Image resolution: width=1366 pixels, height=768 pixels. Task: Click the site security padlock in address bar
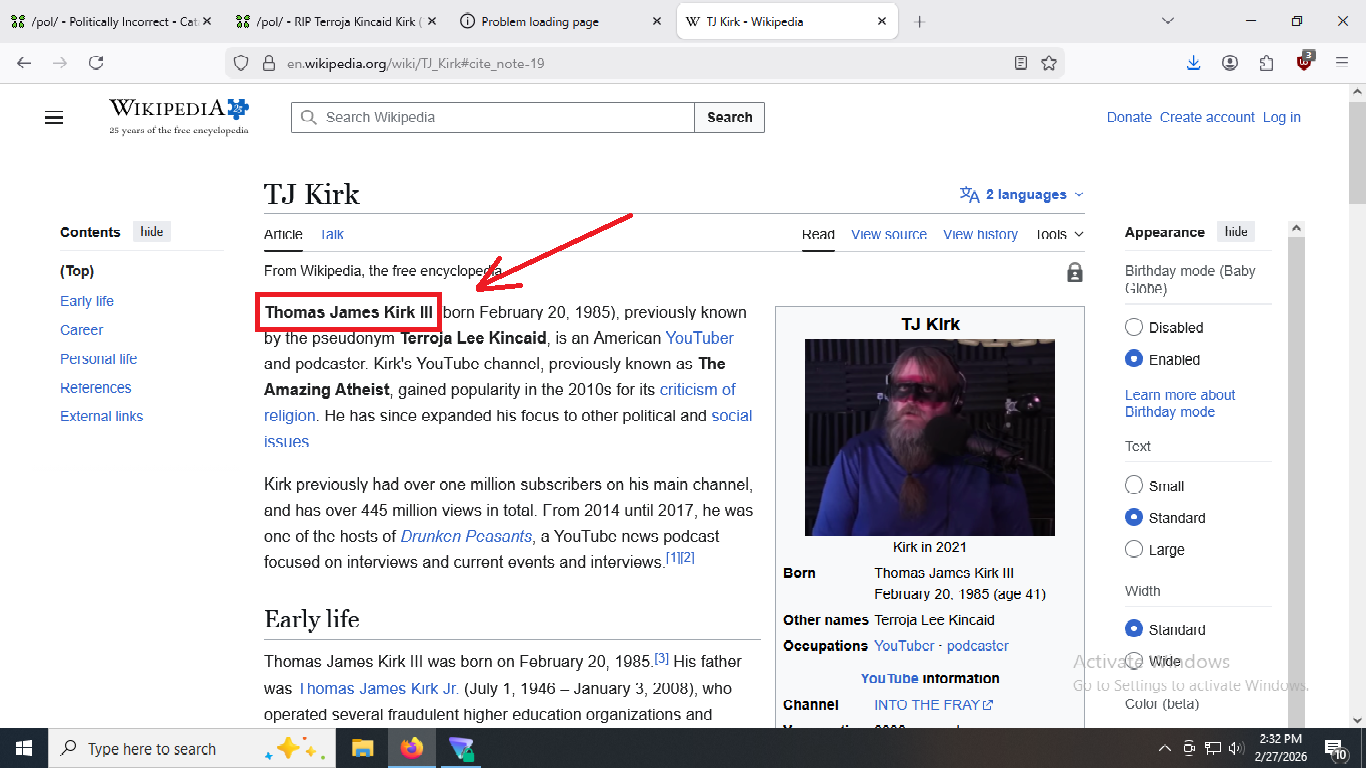tap(268, 63)
